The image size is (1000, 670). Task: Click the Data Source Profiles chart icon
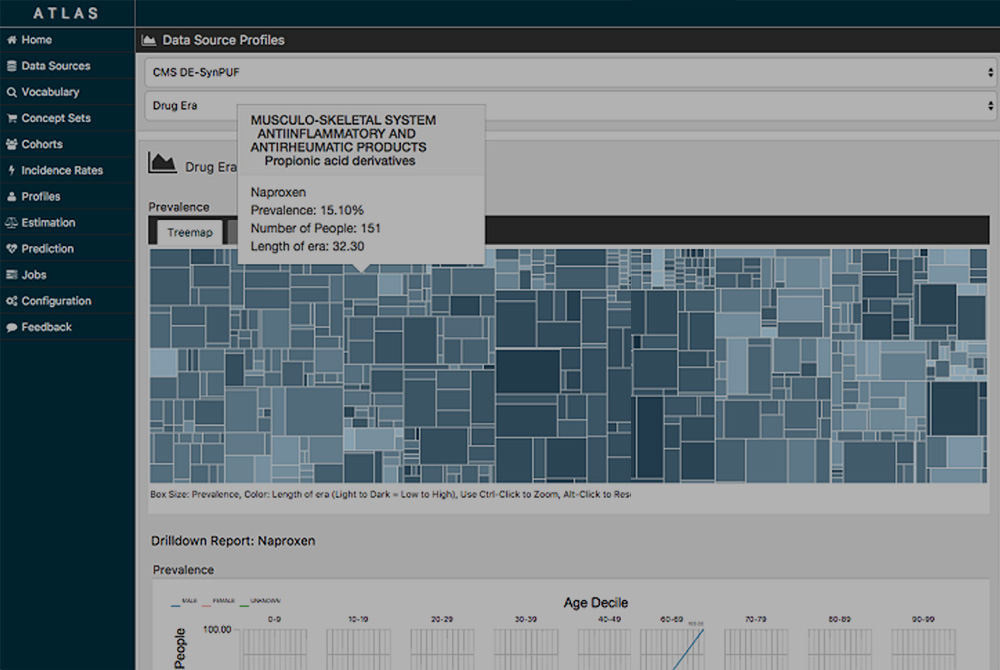149,40
